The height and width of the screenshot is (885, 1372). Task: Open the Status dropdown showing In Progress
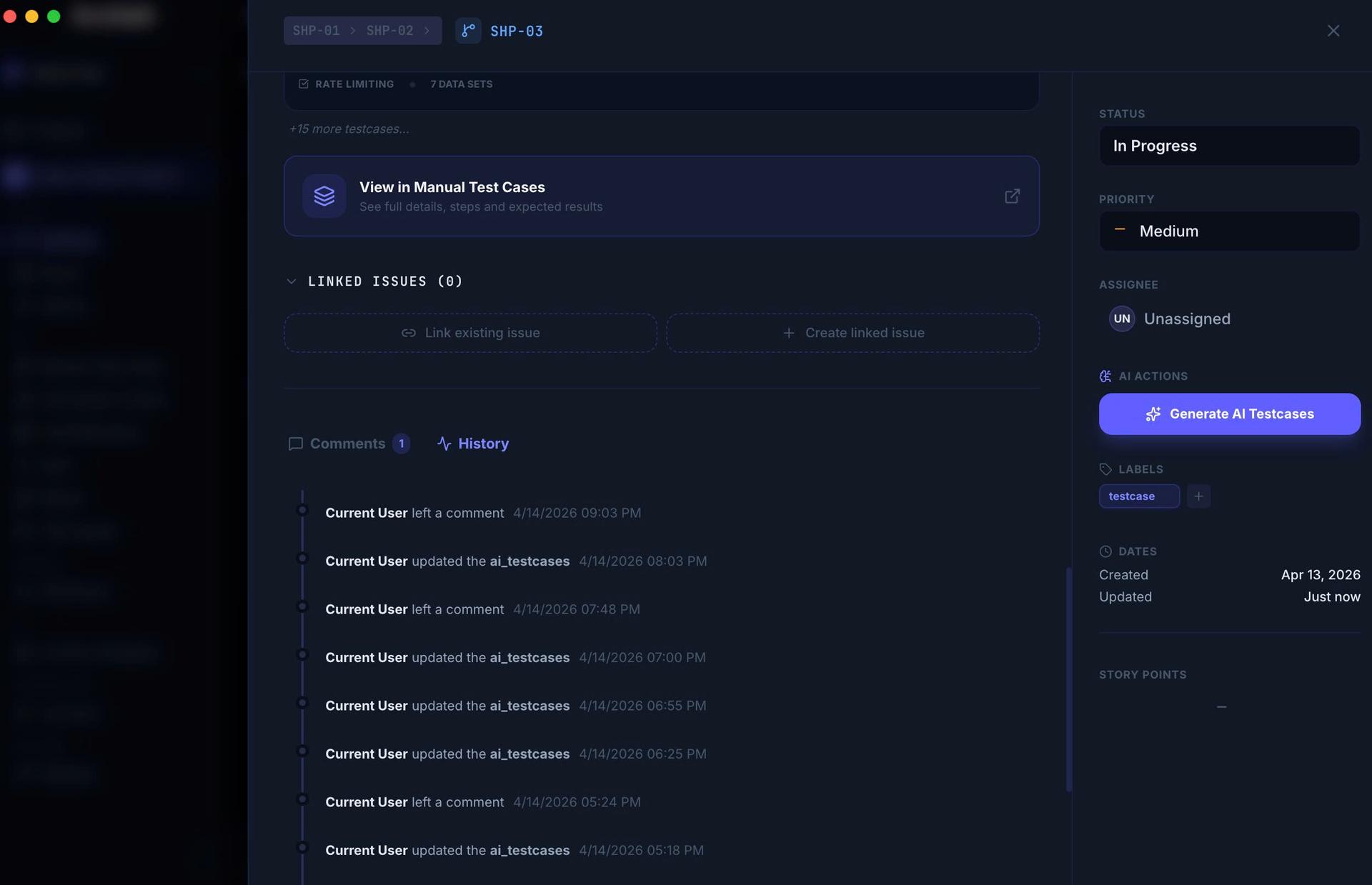pos(1229,146)
